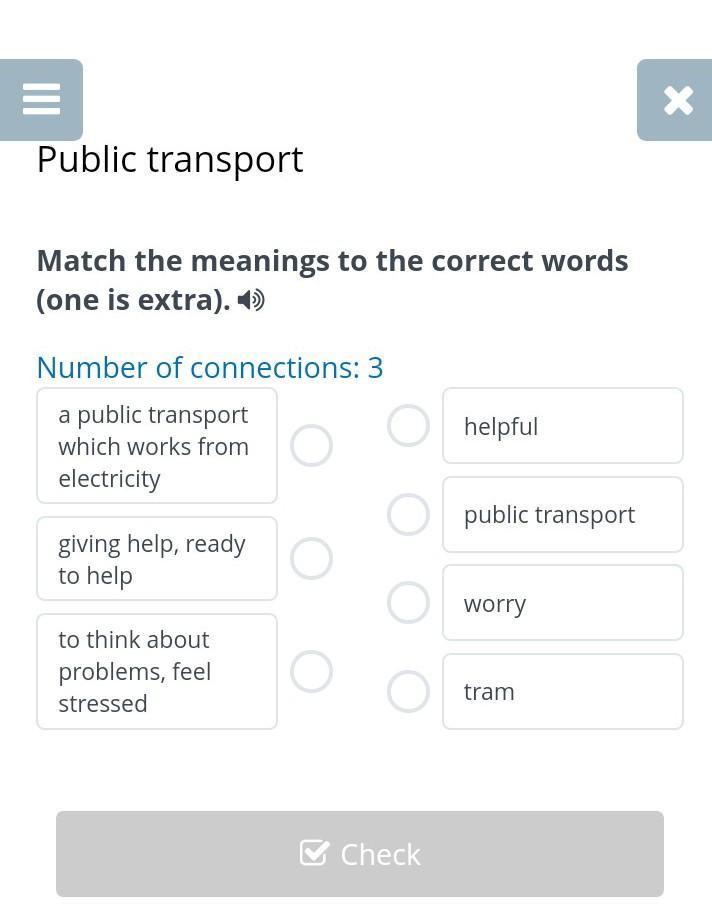The width and height of the screenshot is (712, 924).
Task: Click the 'worry' word box
Action: point(563,602)
